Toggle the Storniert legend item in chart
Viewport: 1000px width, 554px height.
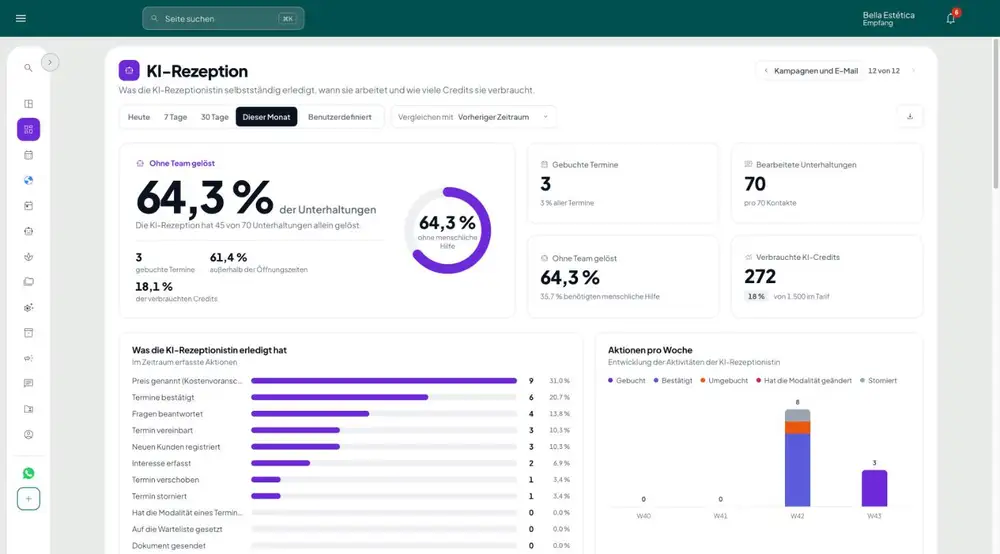[x=878, y=381]
